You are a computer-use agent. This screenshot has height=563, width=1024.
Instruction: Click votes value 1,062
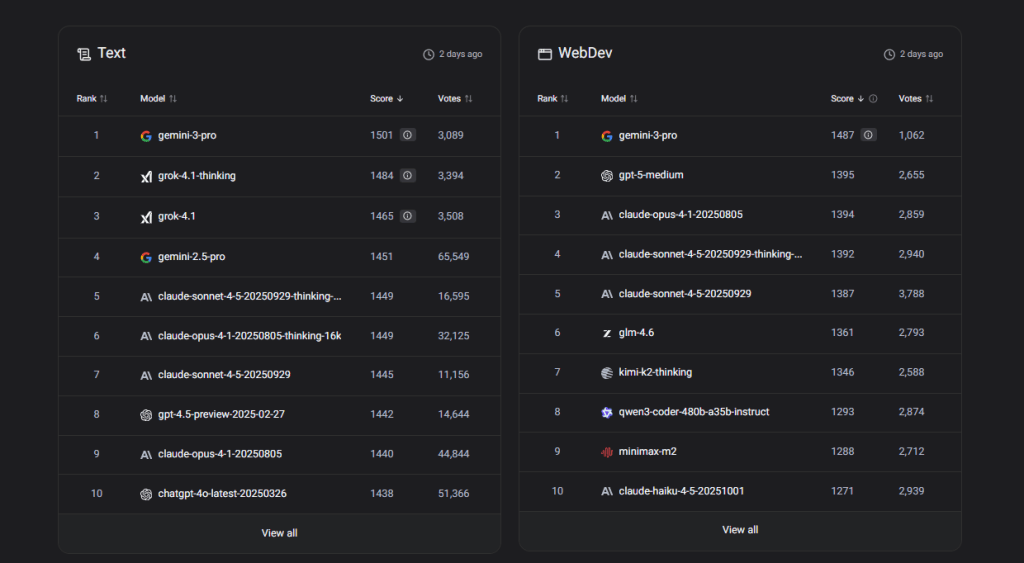click(x=911, y=135)
